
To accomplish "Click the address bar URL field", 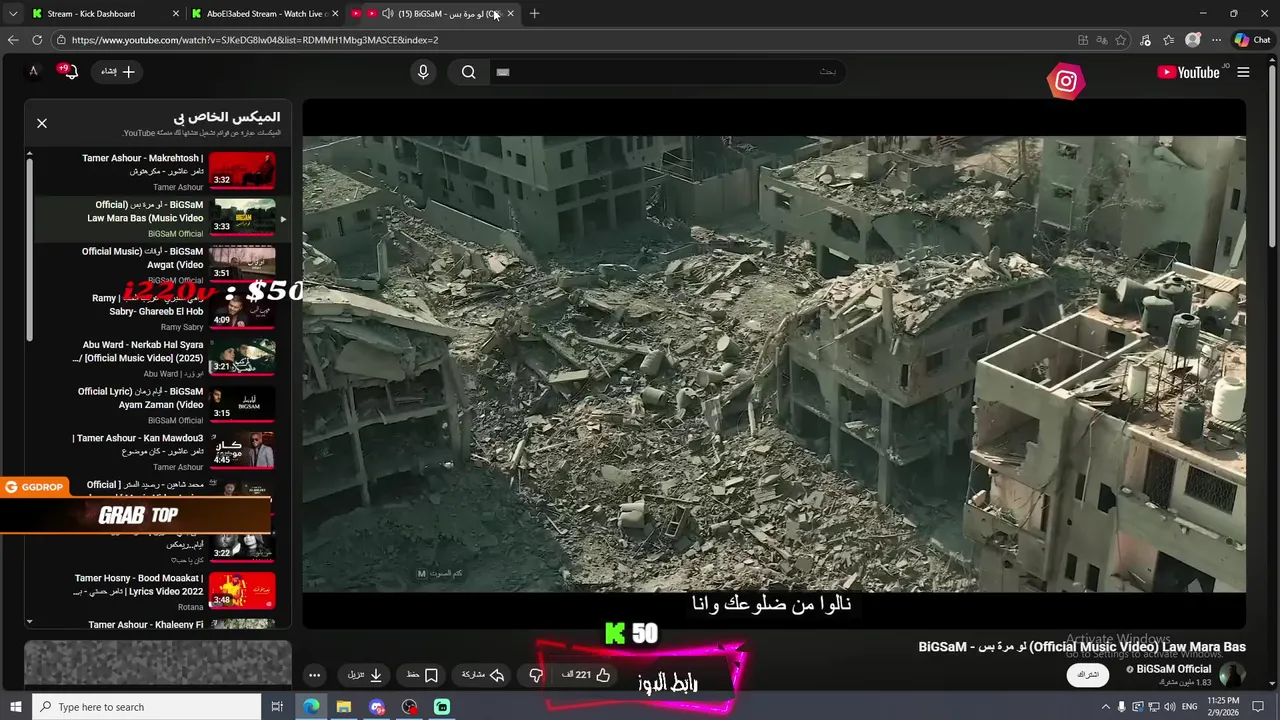I will (x=560, y=40).
